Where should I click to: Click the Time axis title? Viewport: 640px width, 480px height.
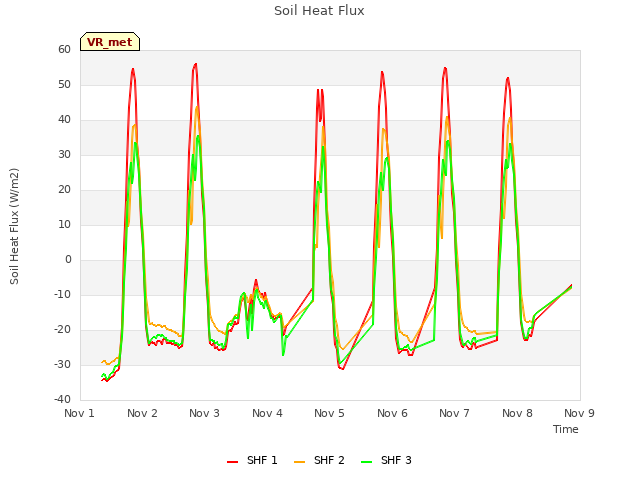tap(566, 429)
